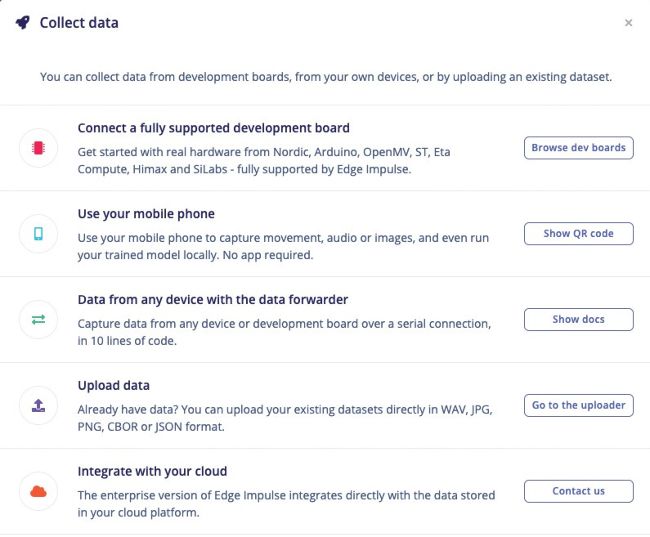This screenshot has height=537, width=650.
Task: Click the orange cloud integration icon
Action: [38, 491]
